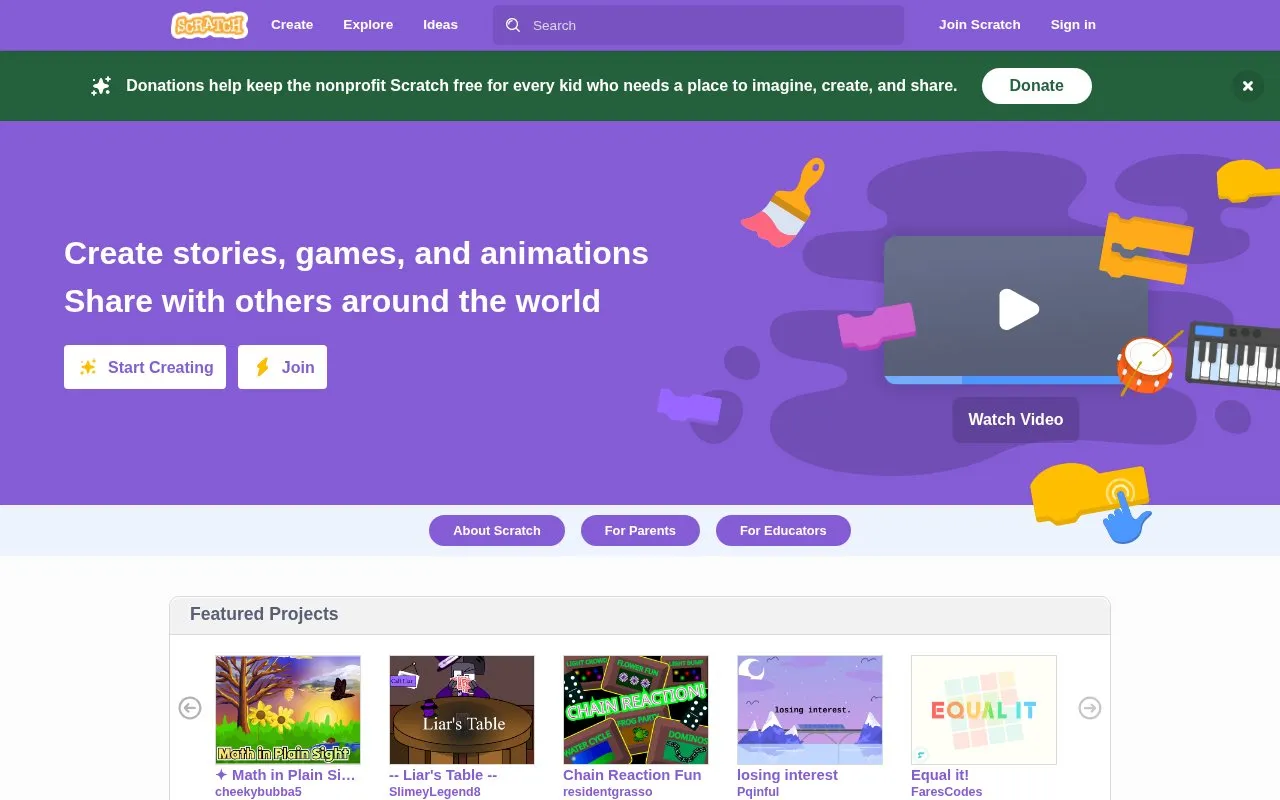Click the '✦ Math in Plain Si…' title link
Image resolution: width=1280 pixels, height=800 pixels.
[x=286, y=775]
